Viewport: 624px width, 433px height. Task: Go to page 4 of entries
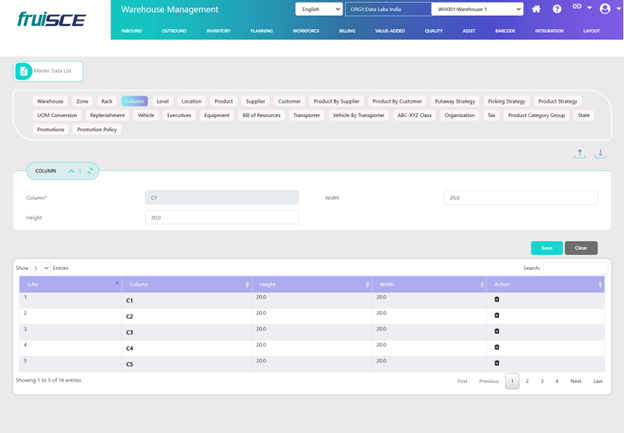click(x=557, y=381)
